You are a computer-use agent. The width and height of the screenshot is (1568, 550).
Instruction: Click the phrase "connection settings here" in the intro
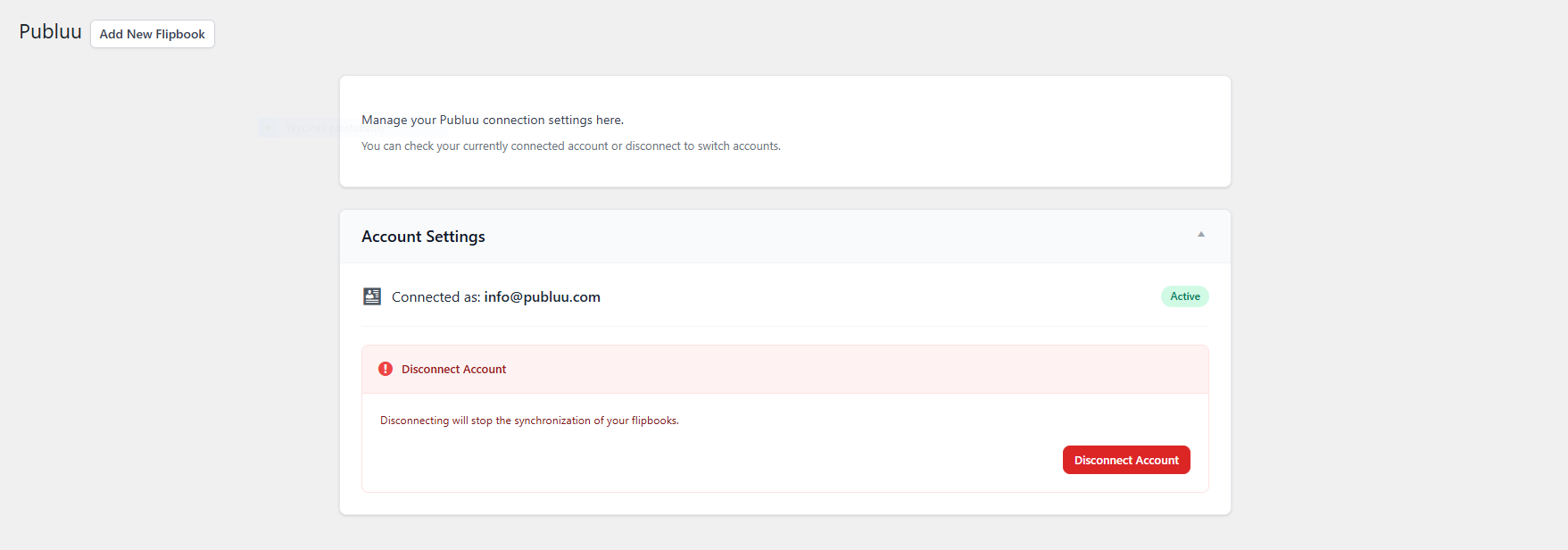pyautogui.click(x=552, y=121)
